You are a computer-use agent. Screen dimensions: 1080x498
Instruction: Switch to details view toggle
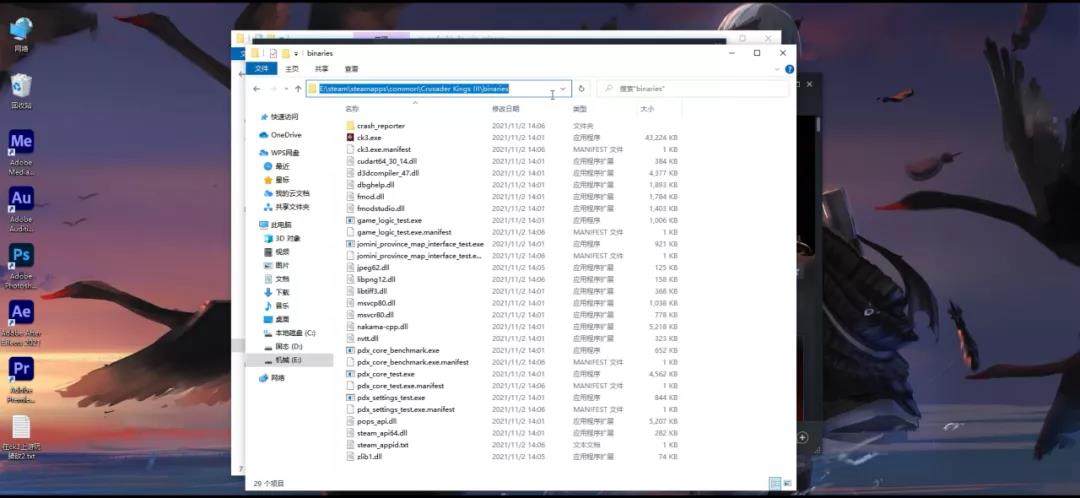click(x=775, y=483)
